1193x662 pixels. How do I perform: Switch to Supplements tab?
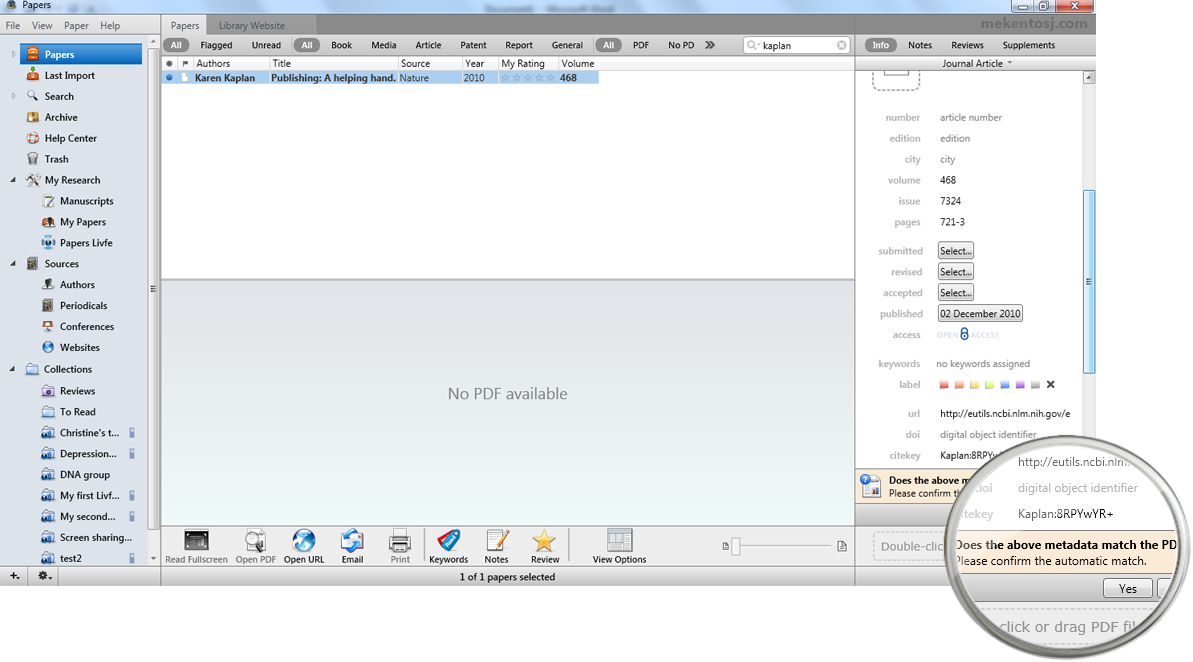click(x=1029, y=45)
